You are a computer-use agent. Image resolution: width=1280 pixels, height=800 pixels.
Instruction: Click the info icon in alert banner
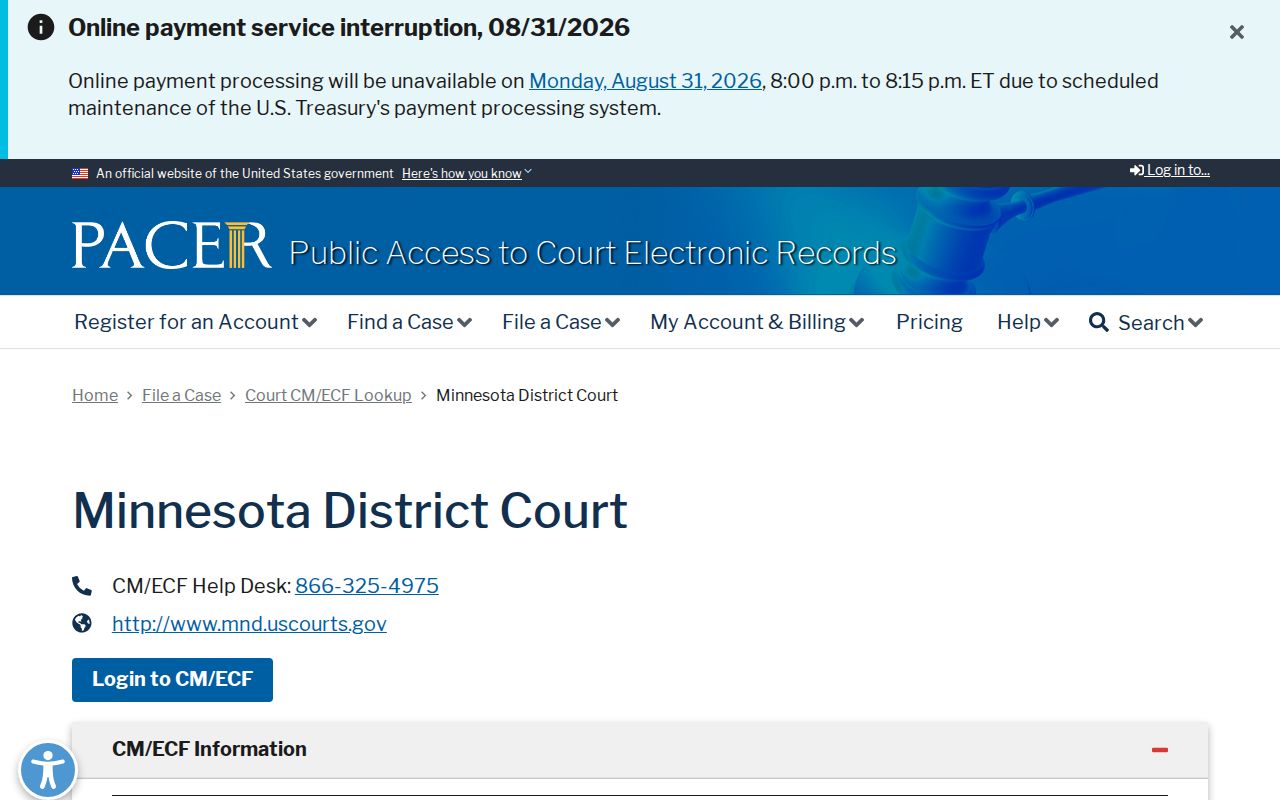tap(41, 27)
